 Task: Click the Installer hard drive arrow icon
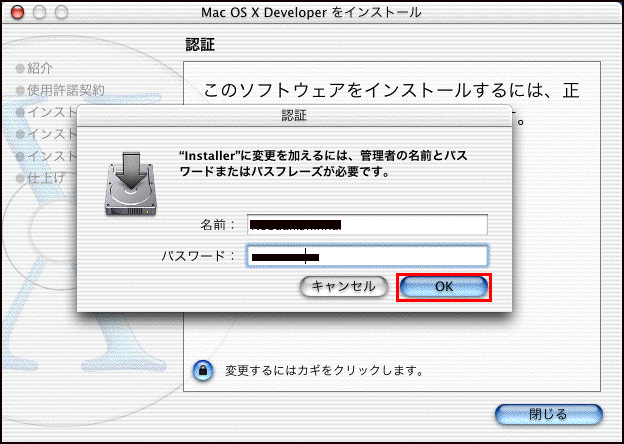(x=131, y=183)
